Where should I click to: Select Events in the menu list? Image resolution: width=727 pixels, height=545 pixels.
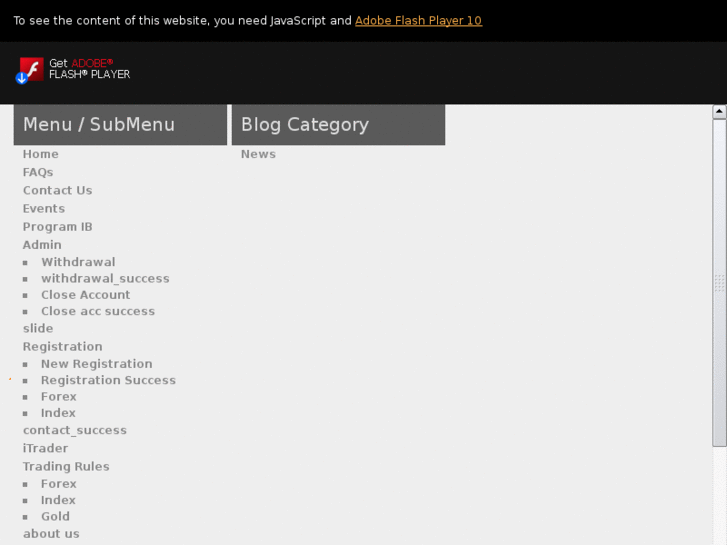(x=44, y=208)
